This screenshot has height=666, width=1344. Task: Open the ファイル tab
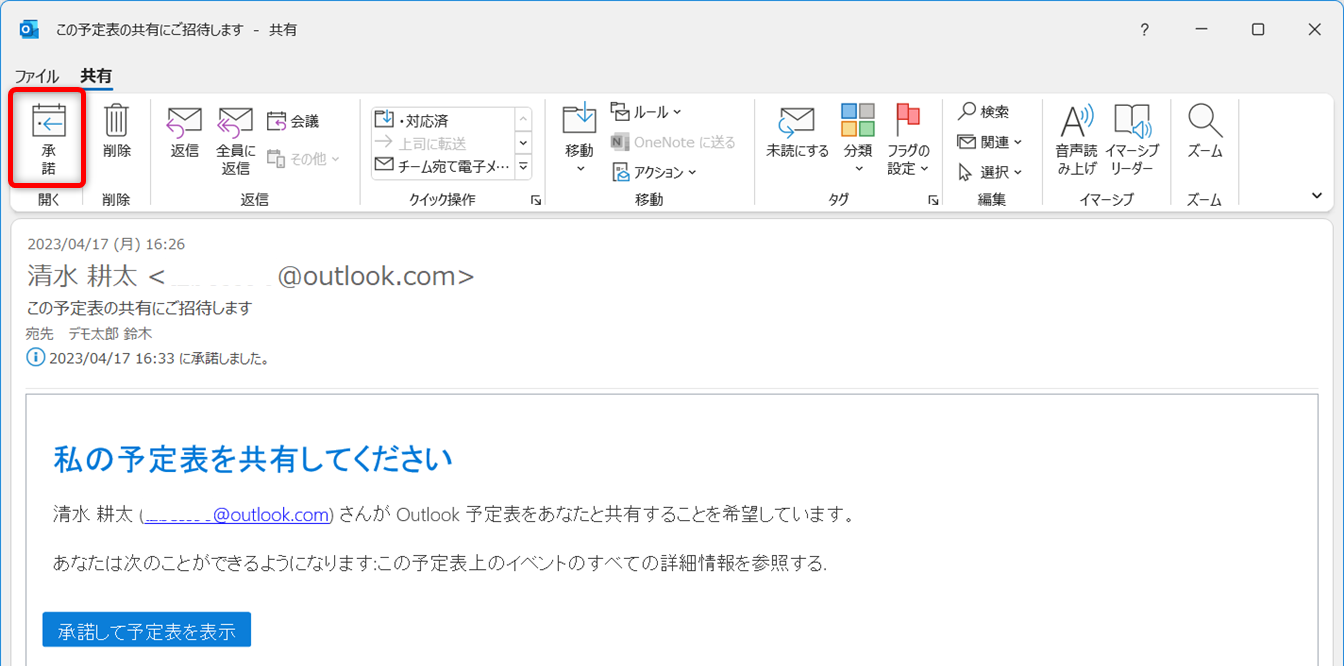(37, 76)
